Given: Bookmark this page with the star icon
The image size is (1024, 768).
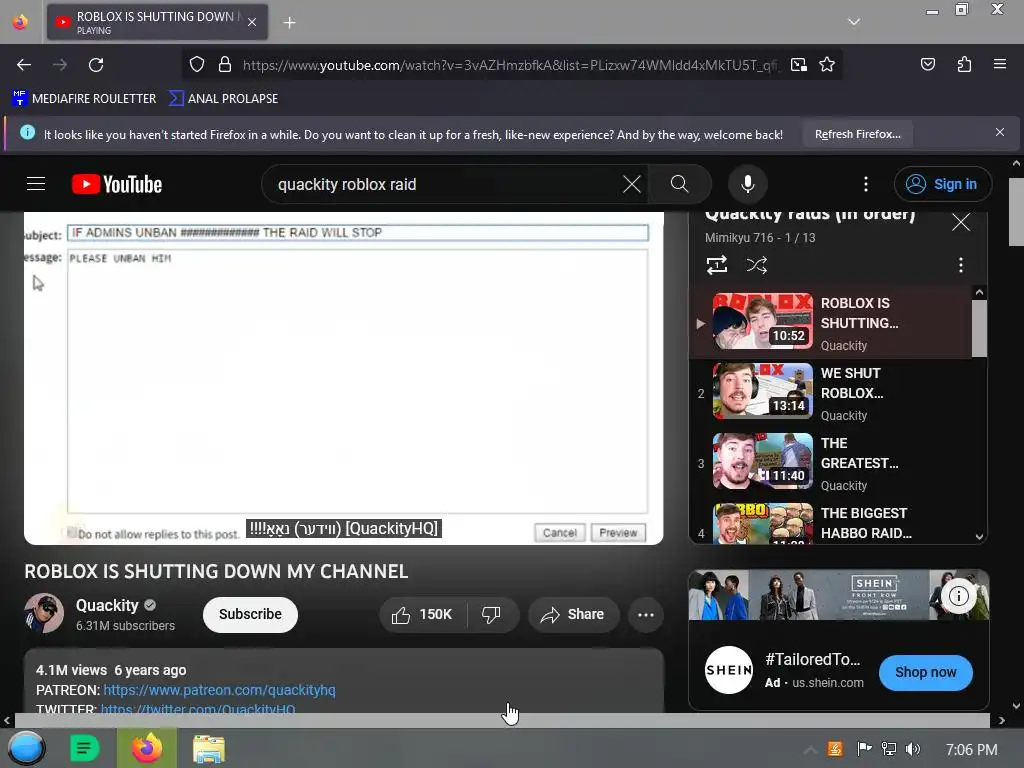Looking at the screenshot, I should coord(827,65).
